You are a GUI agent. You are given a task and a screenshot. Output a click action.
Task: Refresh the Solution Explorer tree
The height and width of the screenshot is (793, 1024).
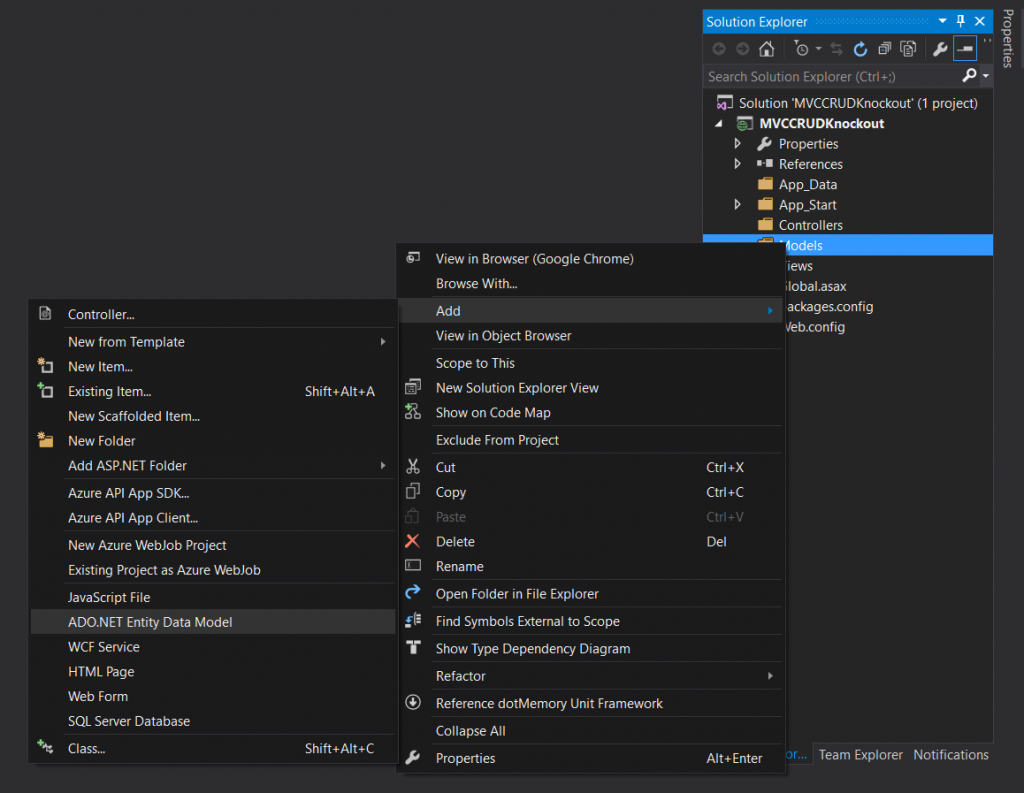tap(861, 48)
